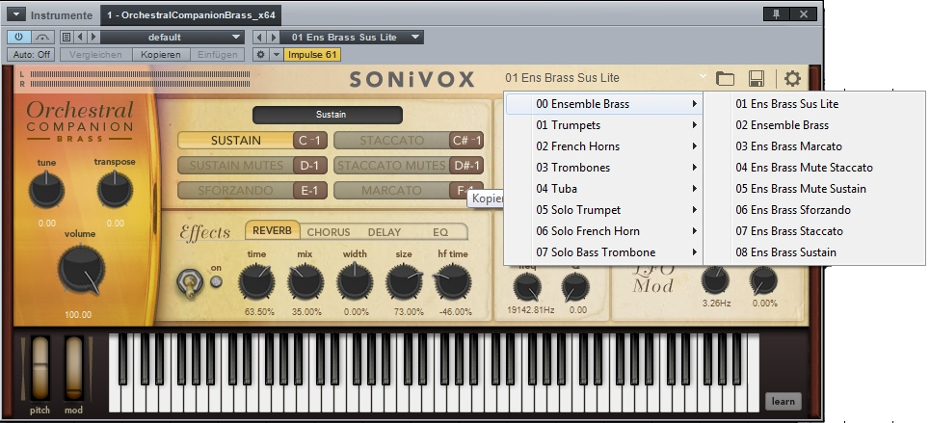Screen dimensions: 930x423
Task: Select the SUSTAIN MUTES articulation
Action: (x=235, y=166)
